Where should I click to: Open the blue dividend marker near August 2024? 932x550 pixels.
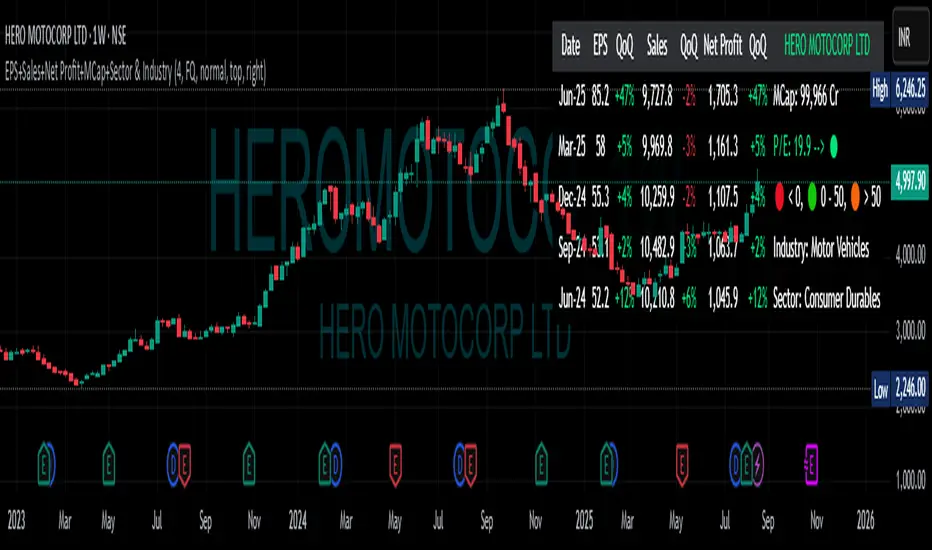point(459,464)
